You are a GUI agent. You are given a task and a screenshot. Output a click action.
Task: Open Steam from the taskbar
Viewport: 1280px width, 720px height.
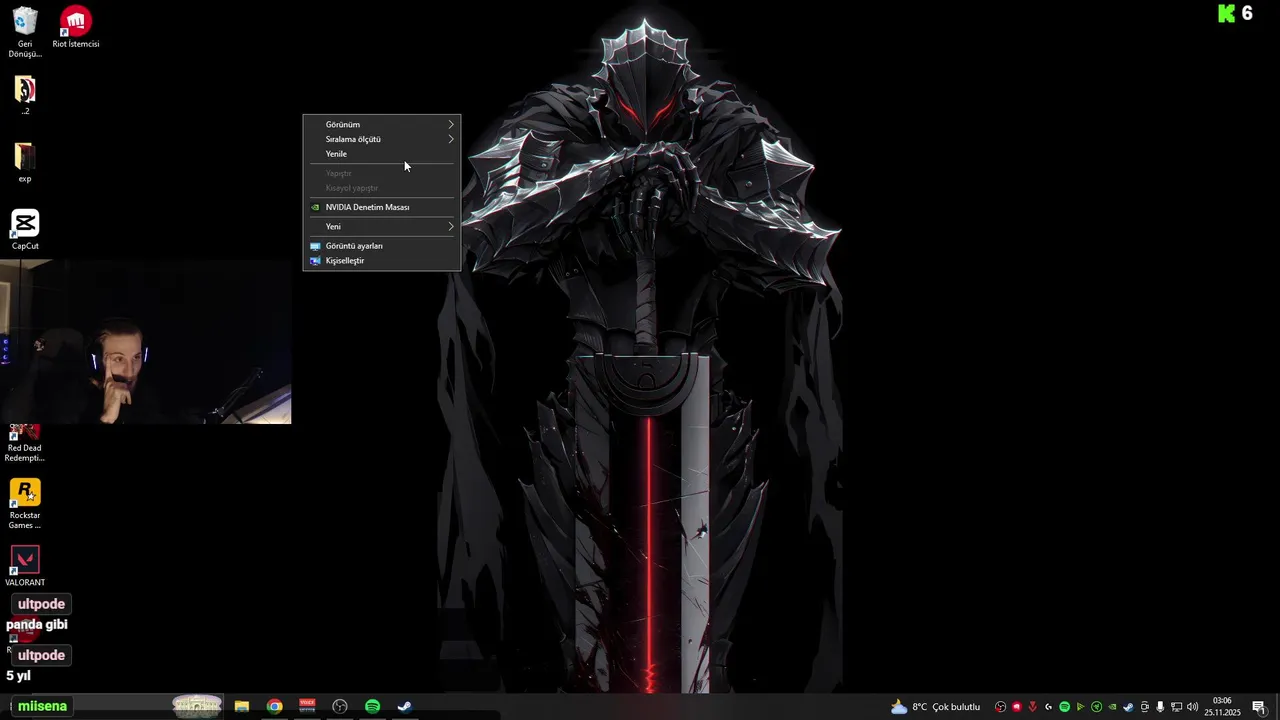click(405, 706)
